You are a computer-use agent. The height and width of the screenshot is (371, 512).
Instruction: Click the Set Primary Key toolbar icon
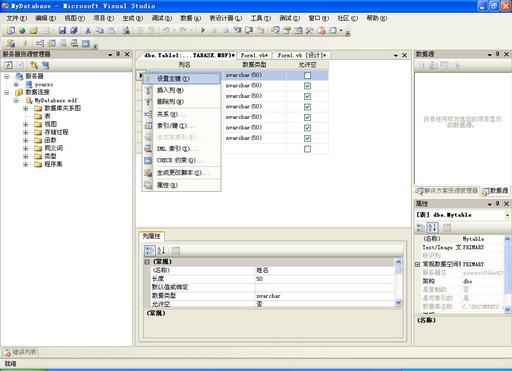point(25,43)
